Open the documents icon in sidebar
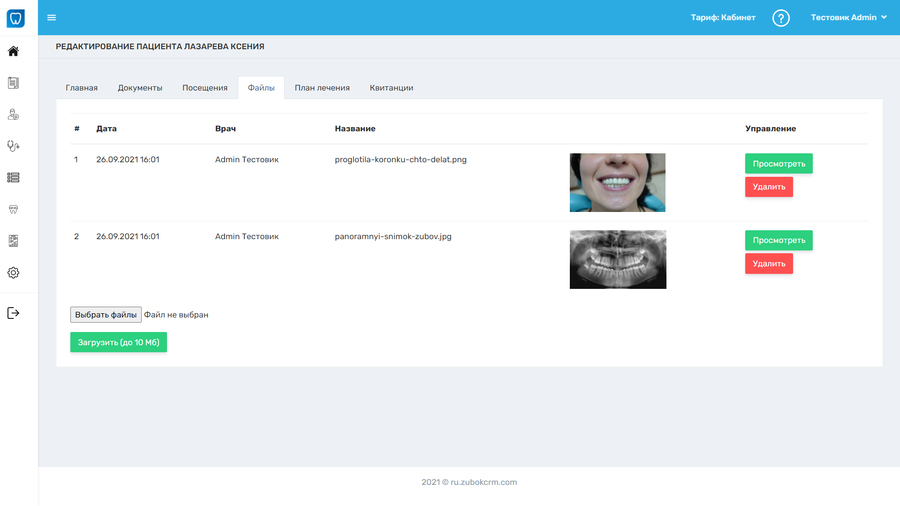900x506 pixels. 13,83
